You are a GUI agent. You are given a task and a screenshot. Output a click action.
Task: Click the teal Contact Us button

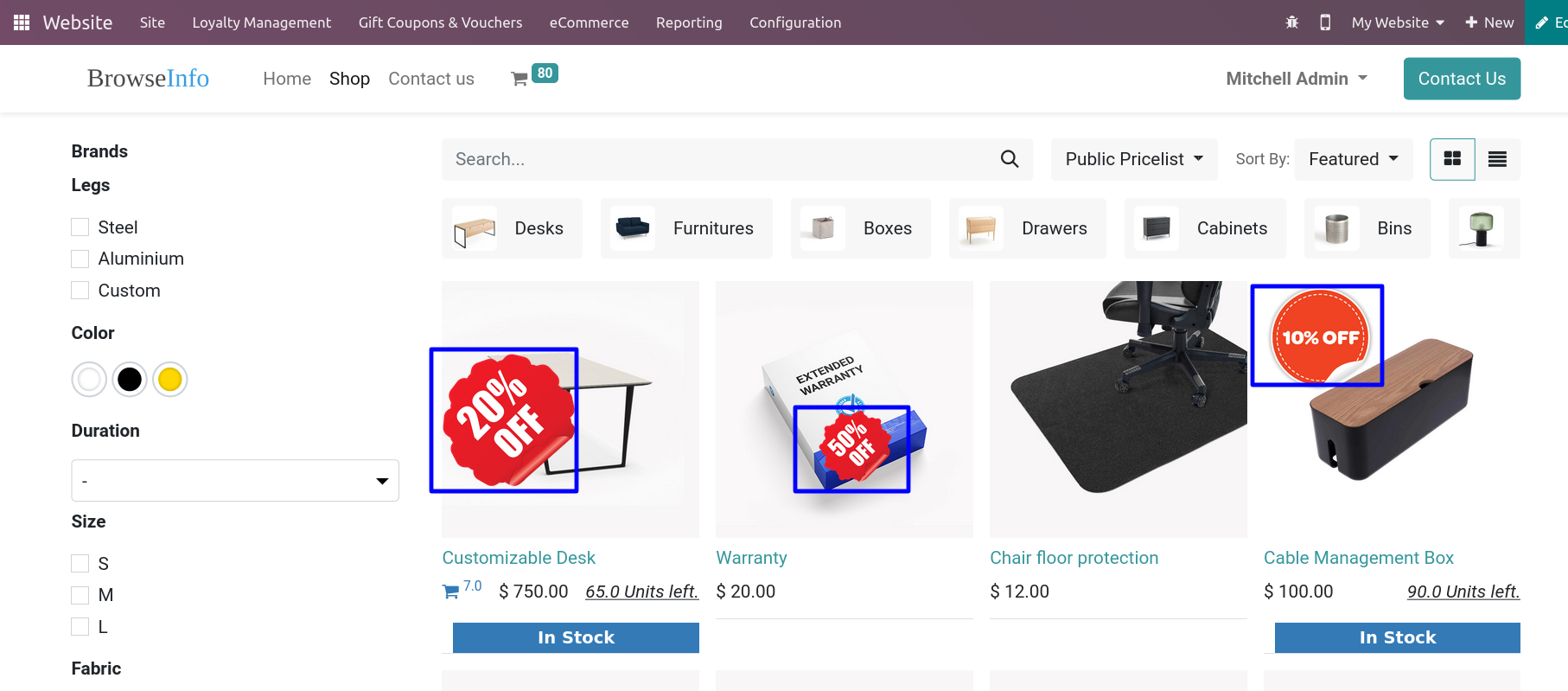[1461, 79]
